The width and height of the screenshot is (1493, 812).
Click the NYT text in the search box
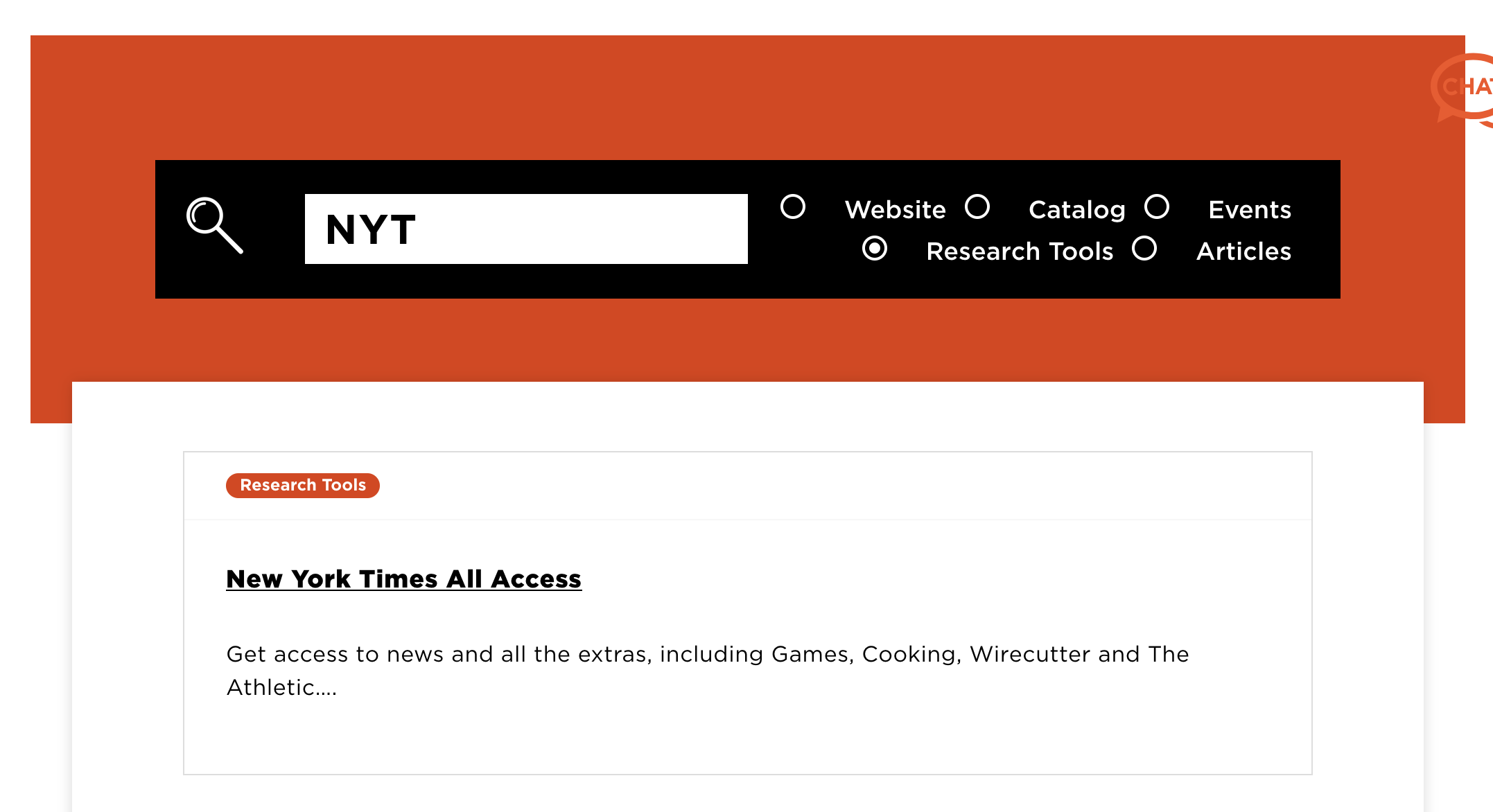tap(371, 230)
